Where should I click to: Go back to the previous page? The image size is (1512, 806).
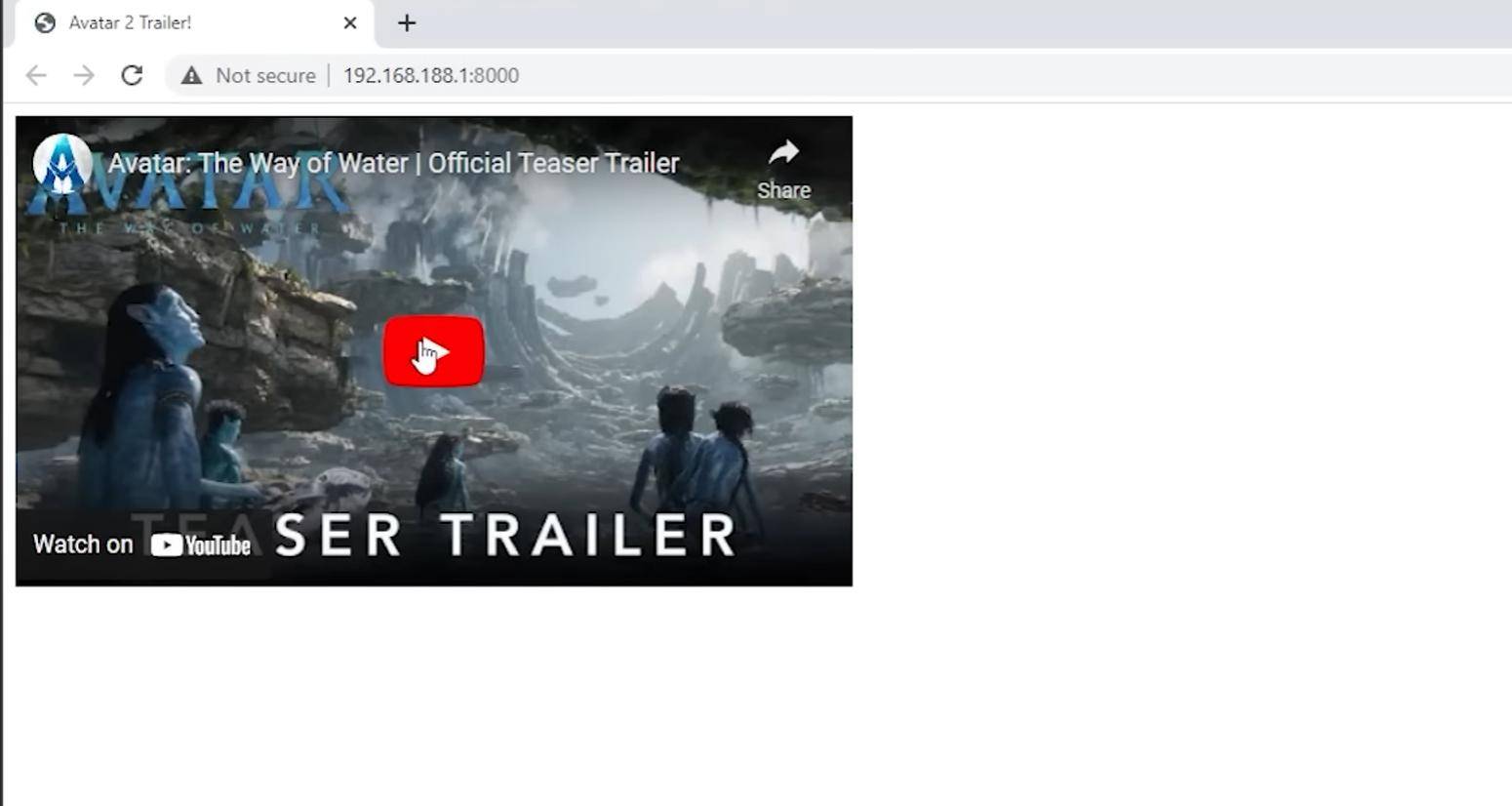click(x=36, y=75)
